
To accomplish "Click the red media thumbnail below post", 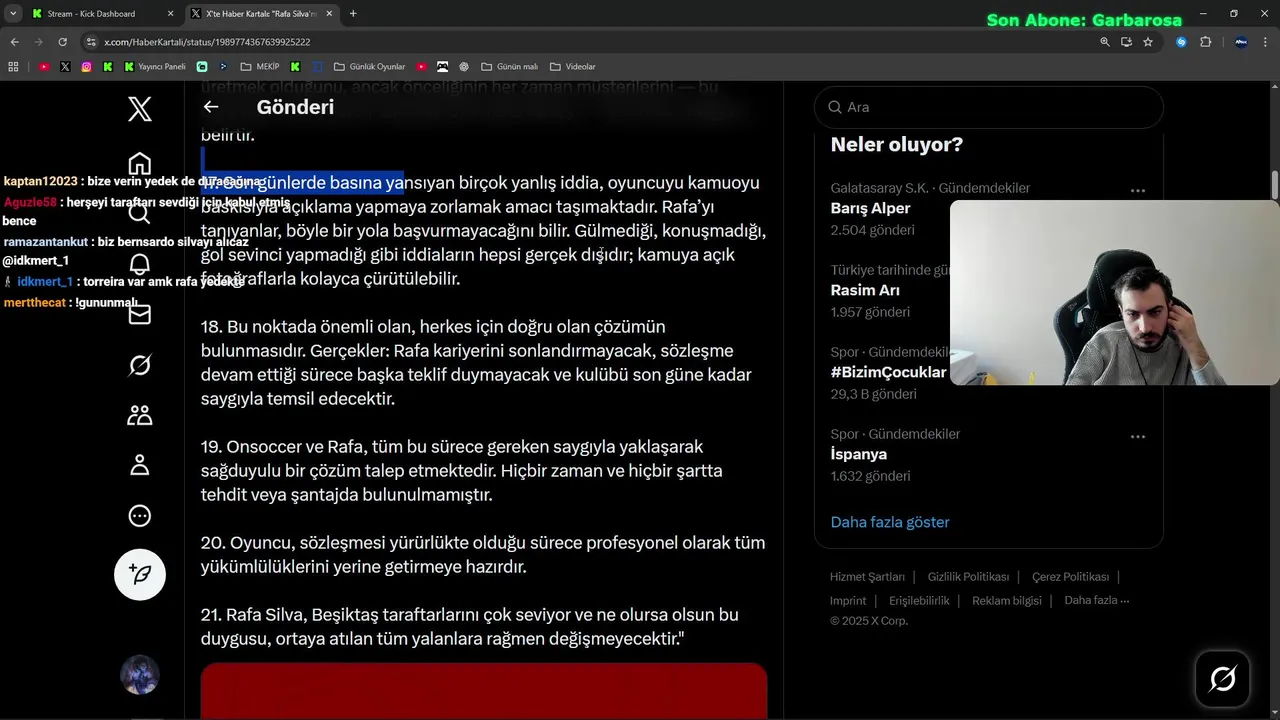I will tap(484, 691).
